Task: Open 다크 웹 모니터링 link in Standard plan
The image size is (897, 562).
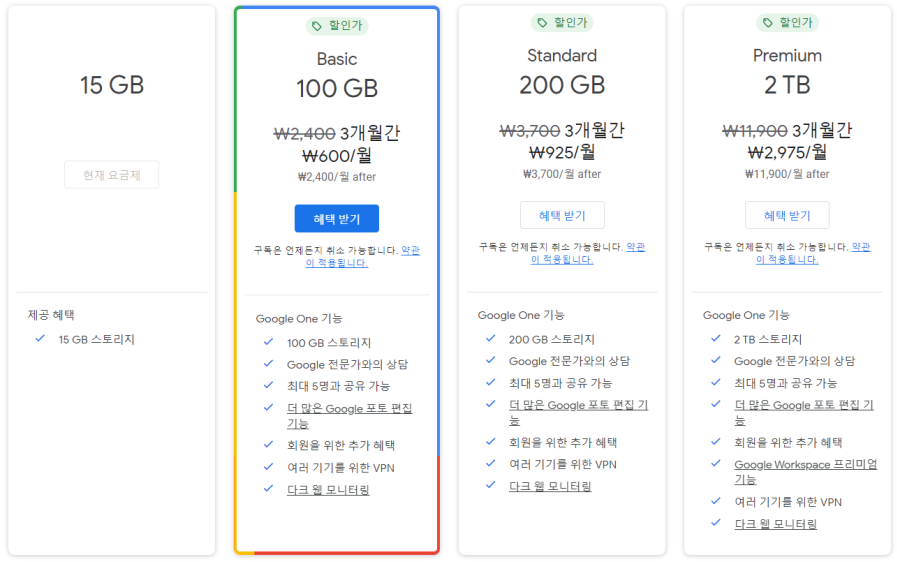Action: [x=550, y=486]
